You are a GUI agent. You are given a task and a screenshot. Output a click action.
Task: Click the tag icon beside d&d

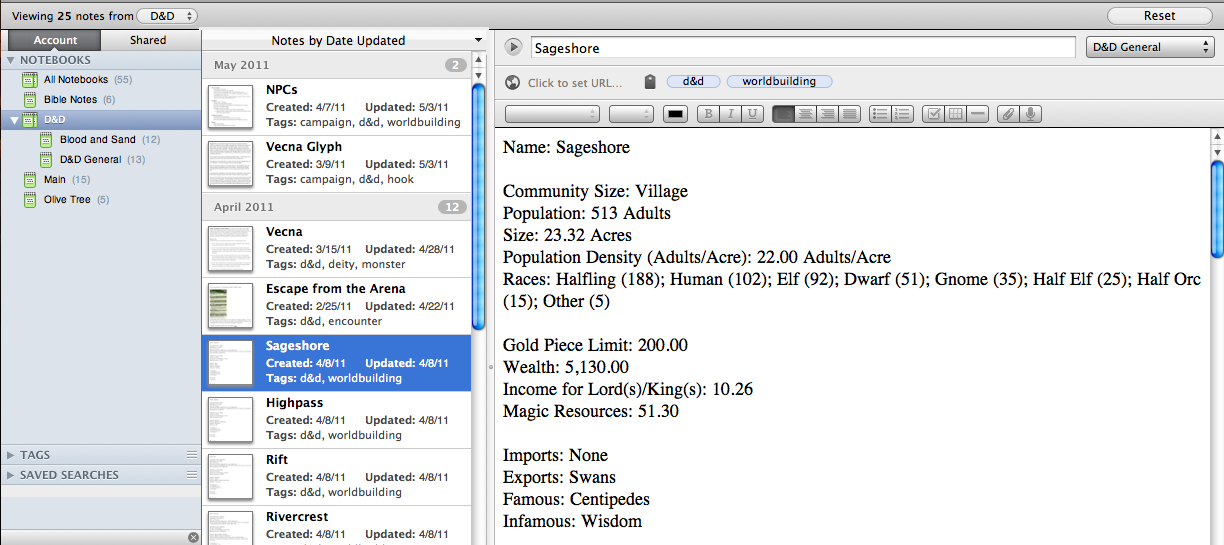click(649, 82)
